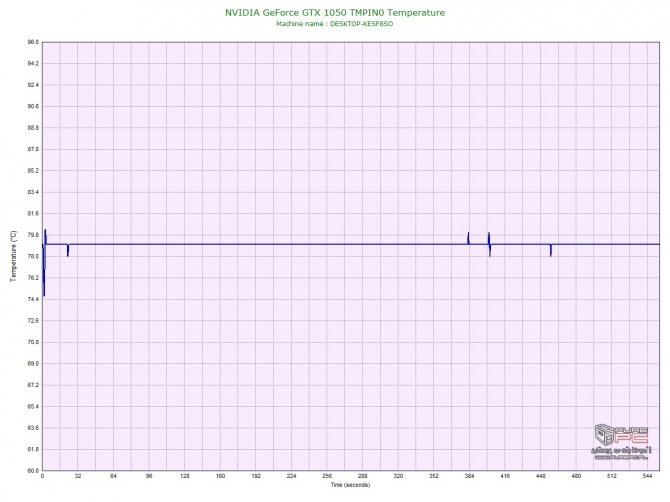
Task: Click the 320 tick on the time axis
Action: click(x=398, y=476)
